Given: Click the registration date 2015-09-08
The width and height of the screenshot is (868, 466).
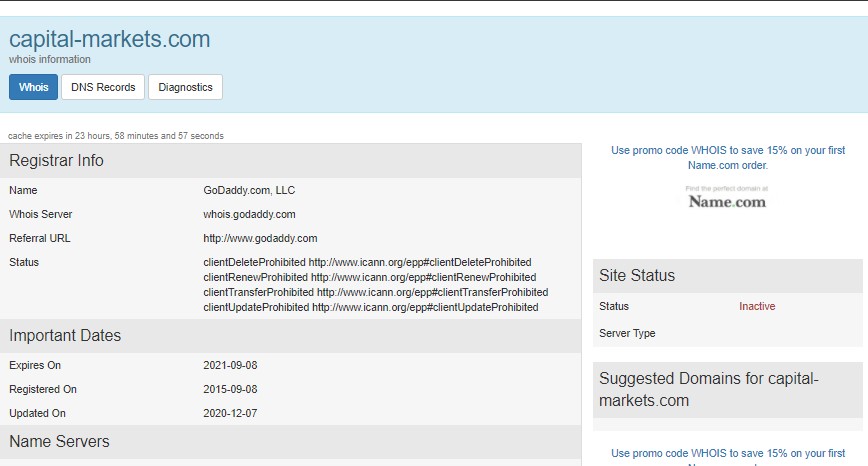Looking at the screenshot, I should (230, 389).
